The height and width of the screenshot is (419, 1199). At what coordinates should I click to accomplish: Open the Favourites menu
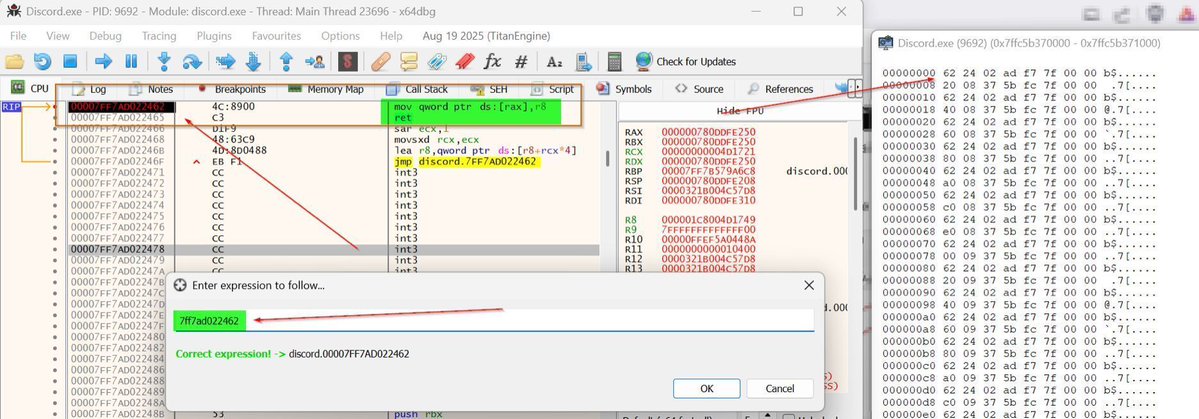(x=276, y=36)
